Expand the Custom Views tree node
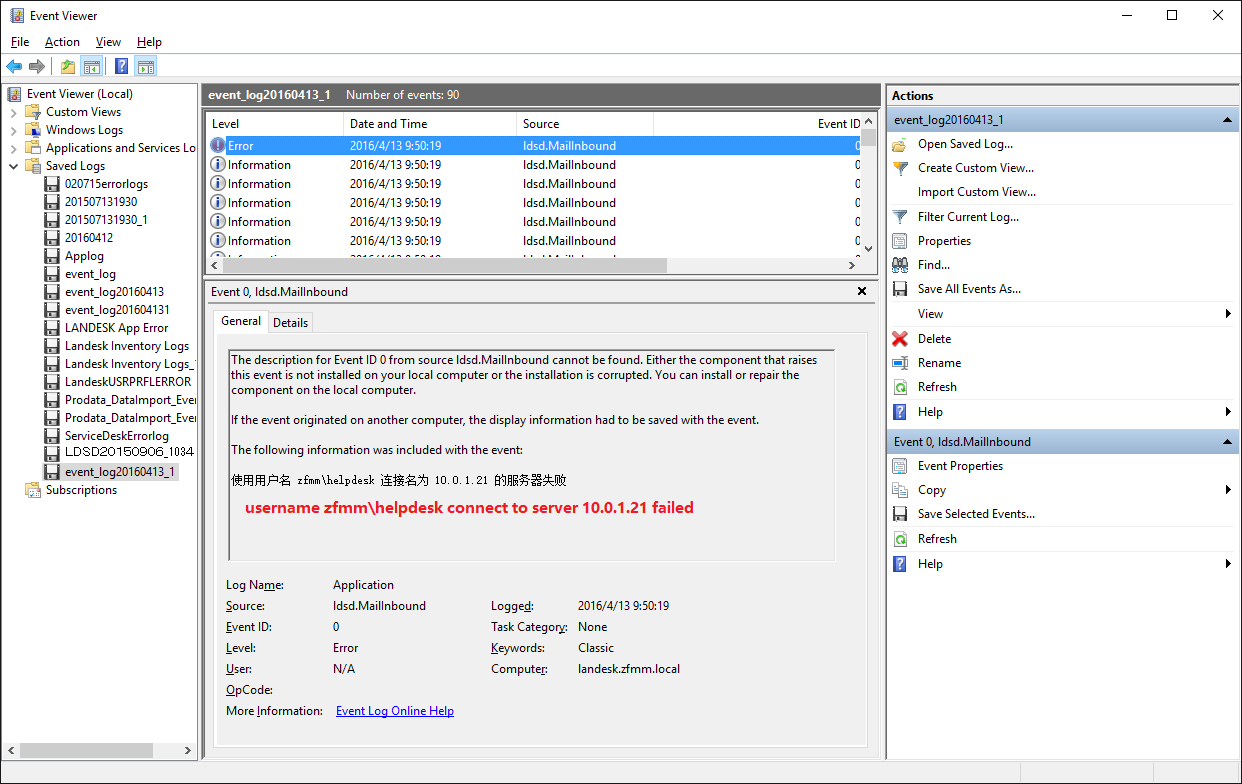Screen dimensions: 1242x784 click(x=14, y=112)
